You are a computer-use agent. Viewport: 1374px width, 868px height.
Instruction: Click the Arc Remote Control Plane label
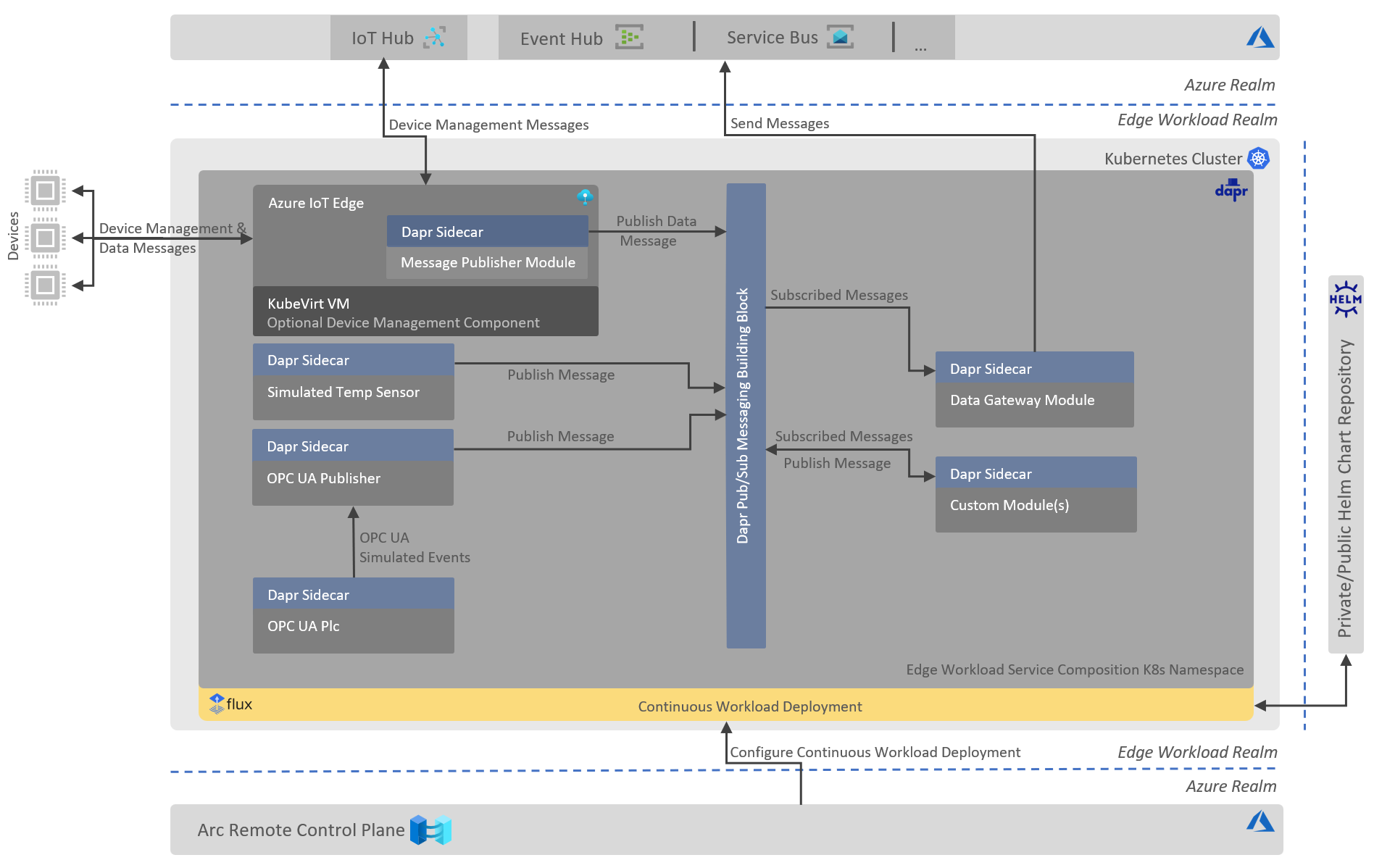pyautogui.click(x=301, y=830)
